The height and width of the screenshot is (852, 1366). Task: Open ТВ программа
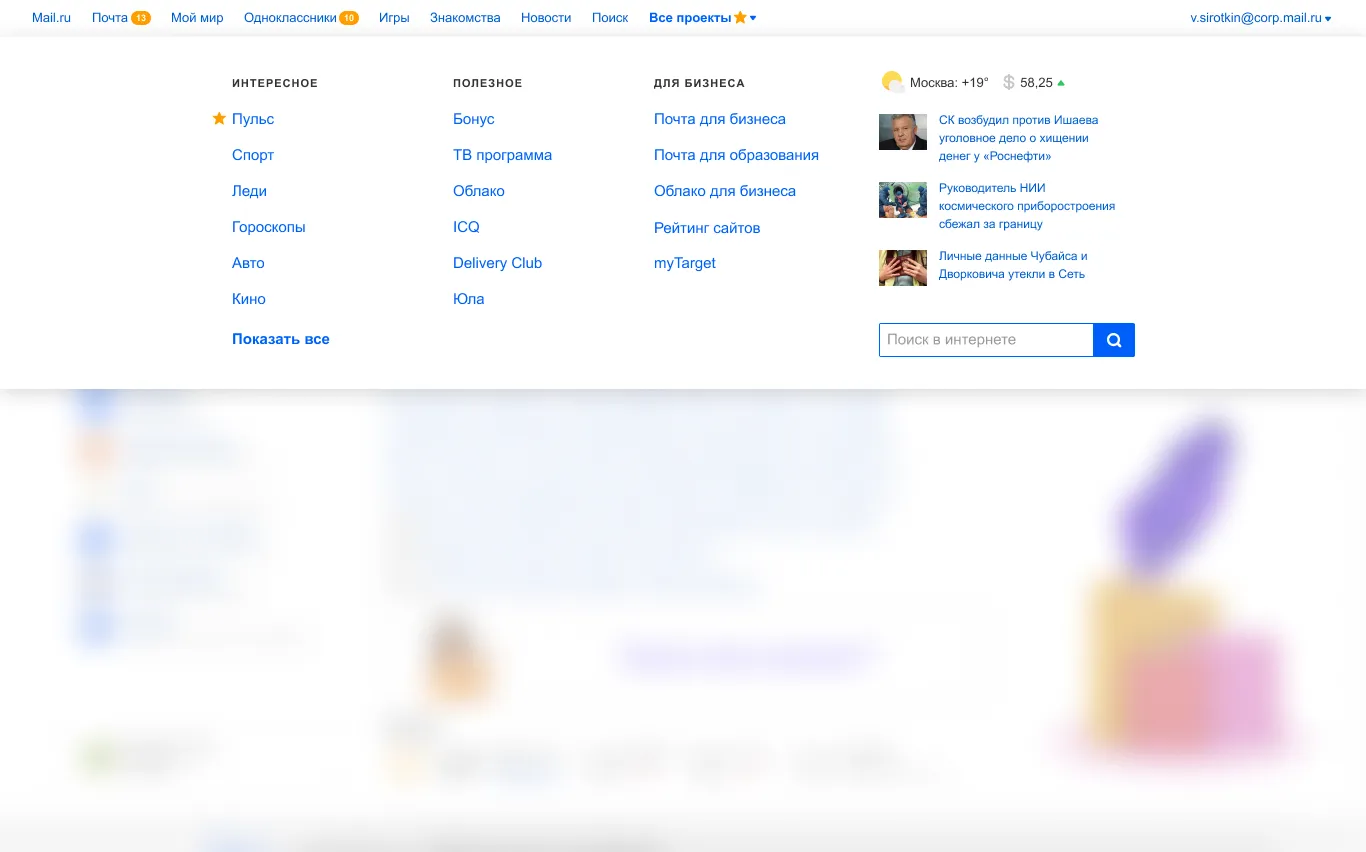coord(502,155)
